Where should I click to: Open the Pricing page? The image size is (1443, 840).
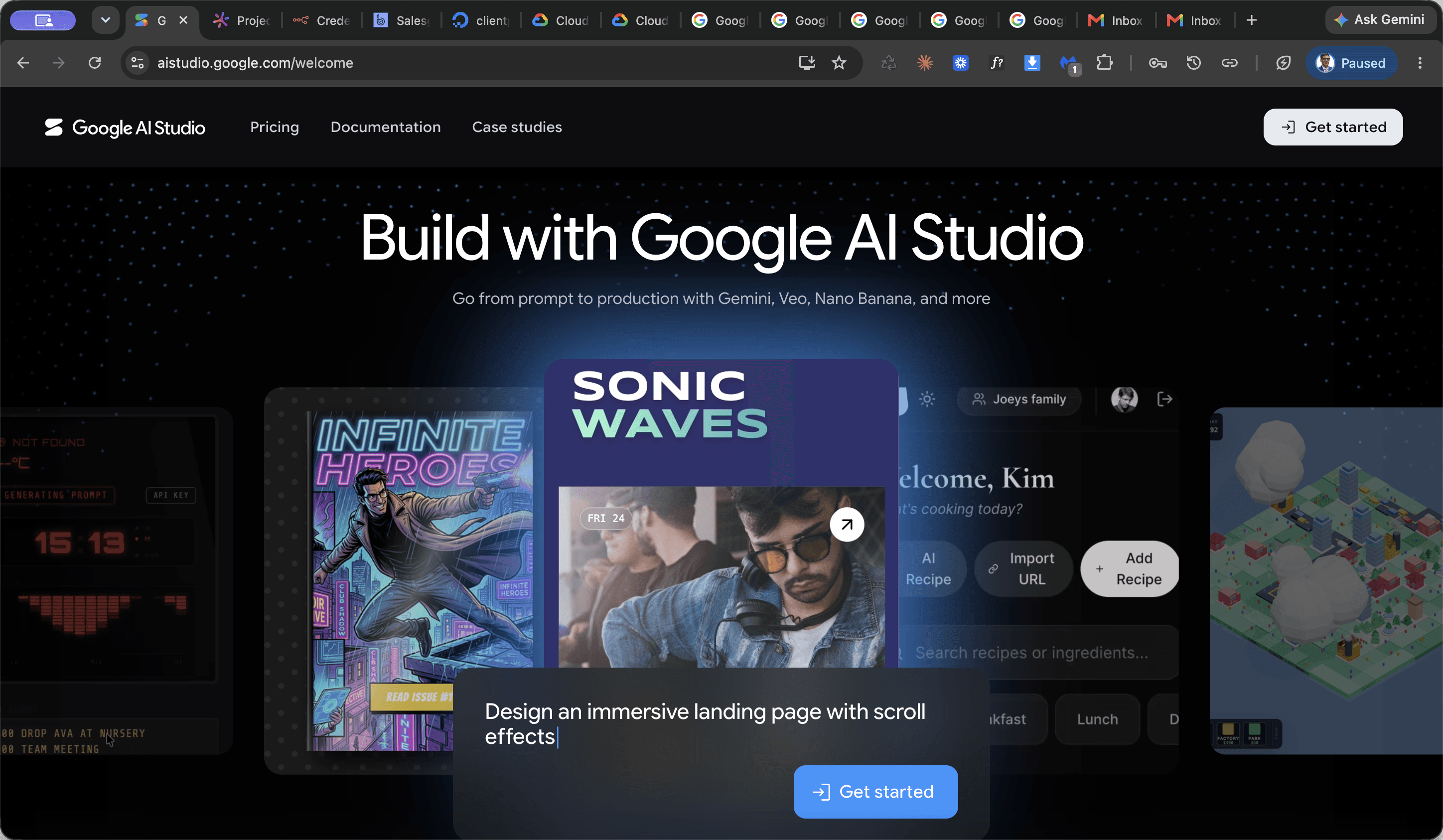(274, 127)
